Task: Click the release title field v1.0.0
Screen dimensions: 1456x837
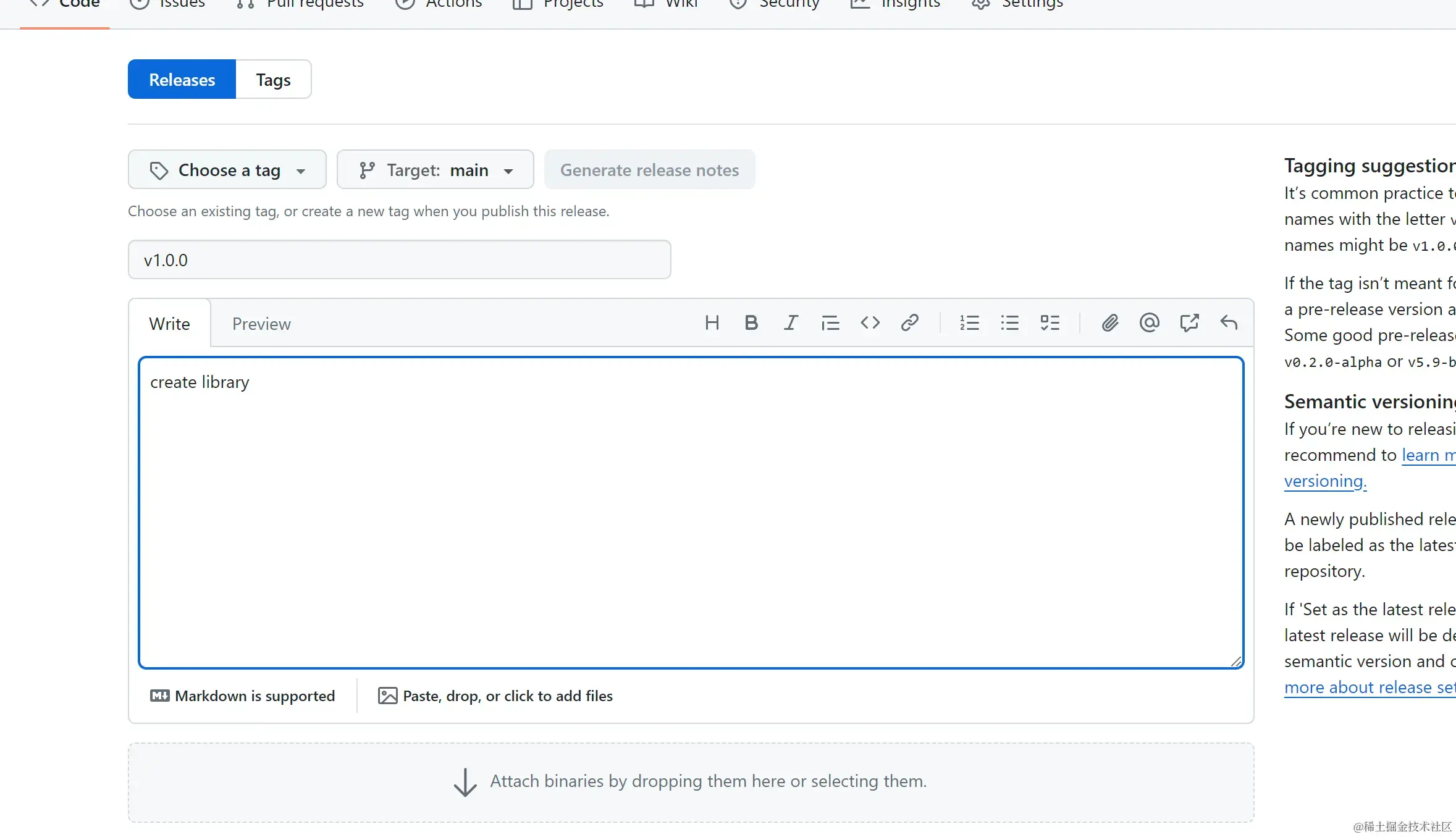Action: pyautogui.click(x=399, y=260)
